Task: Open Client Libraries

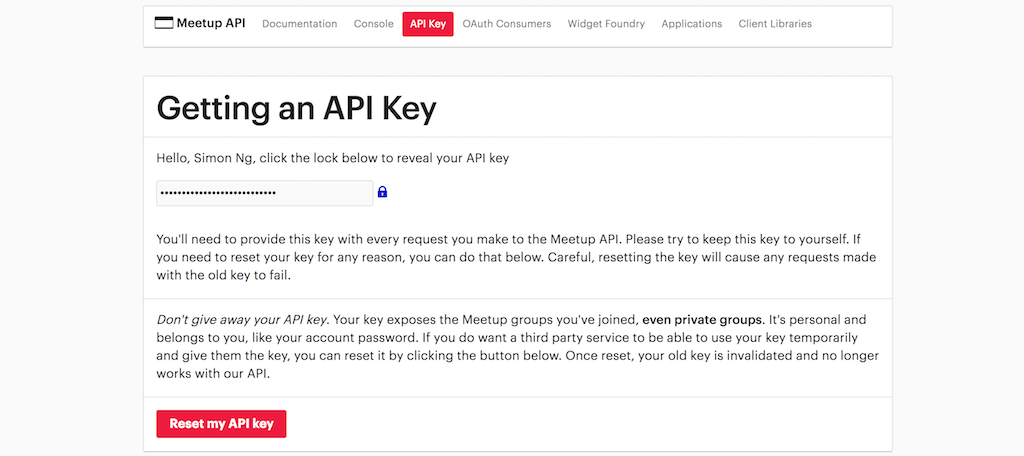Action: tap(775, 24)
